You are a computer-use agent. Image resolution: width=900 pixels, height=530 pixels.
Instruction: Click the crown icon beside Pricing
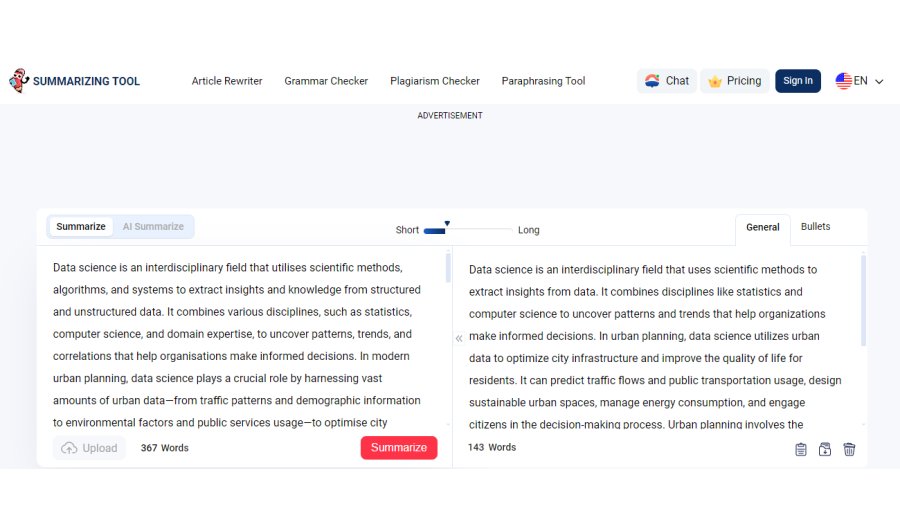[715, 81]
